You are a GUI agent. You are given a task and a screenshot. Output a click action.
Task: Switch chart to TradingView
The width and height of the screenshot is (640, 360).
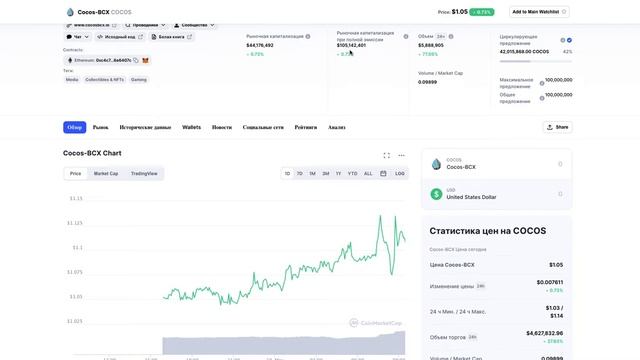coord(144,173)
